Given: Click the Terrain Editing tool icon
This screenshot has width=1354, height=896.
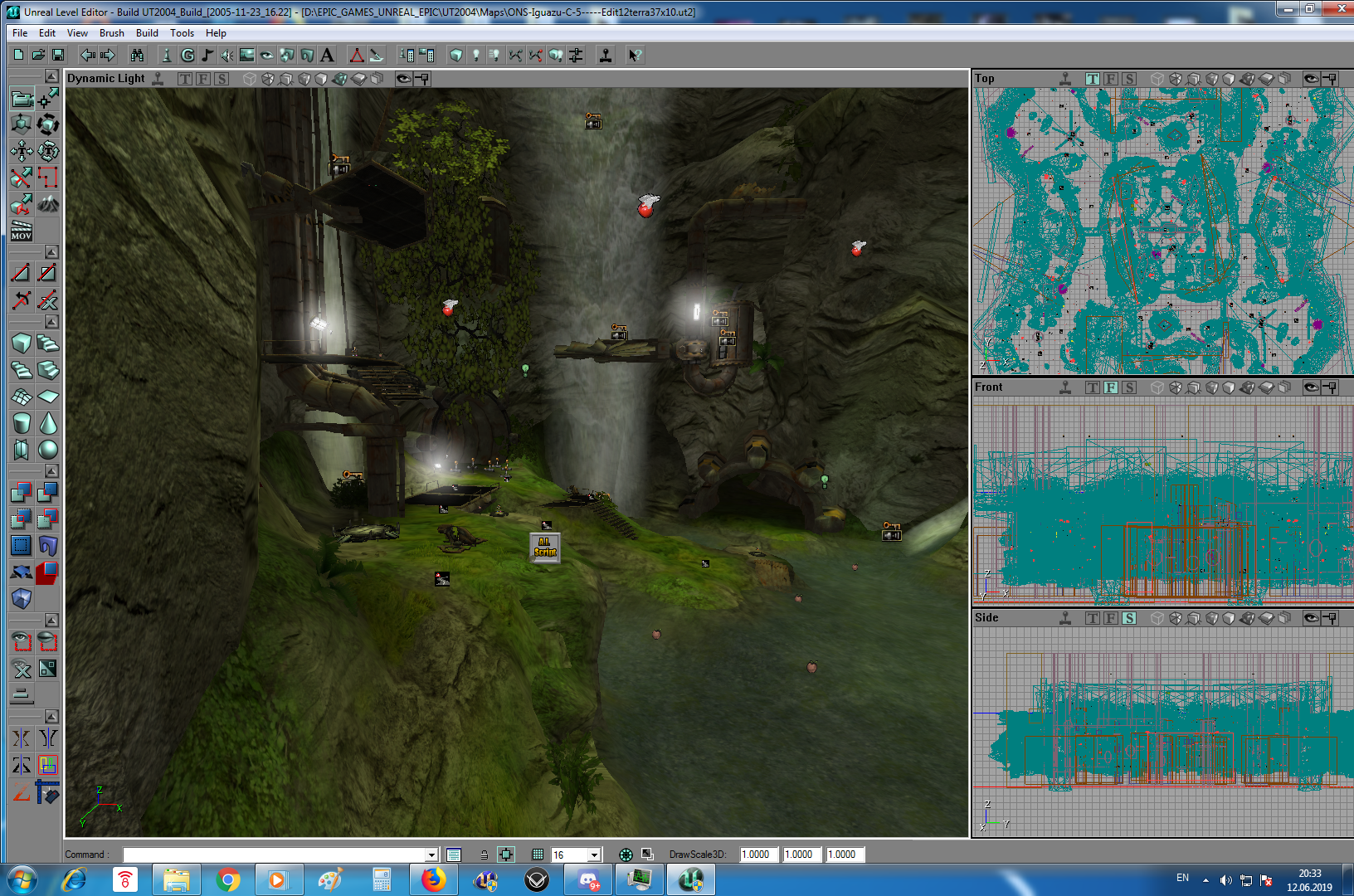Looking at the screenshot, I should click(x=48, y=203).
